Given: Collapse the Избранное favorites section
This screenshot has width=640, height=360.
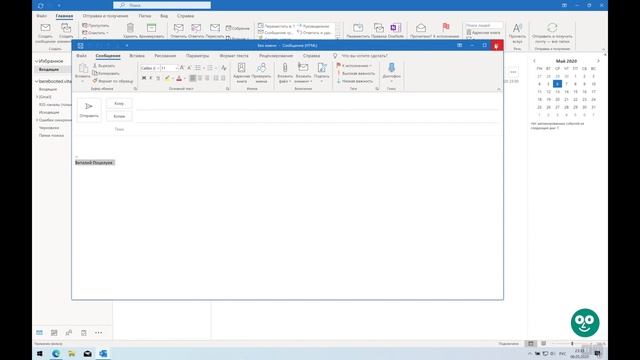Looking at the screenshot, I should tap(37, 61).
